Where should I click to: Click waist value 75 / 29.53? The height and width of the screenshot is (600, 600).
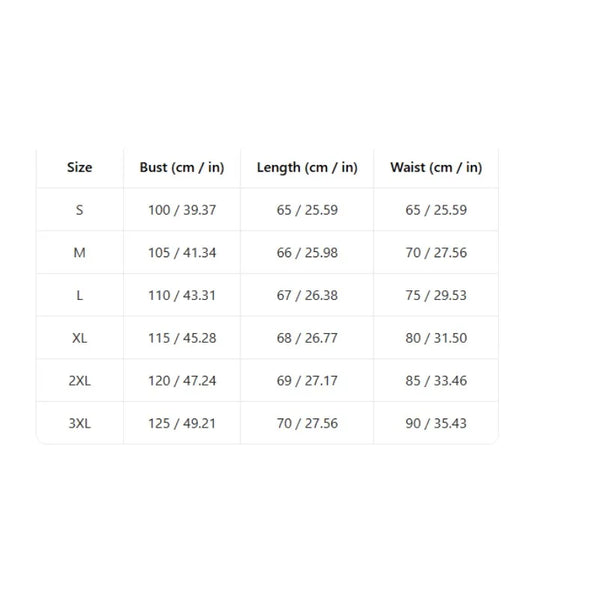click(436, 296)
